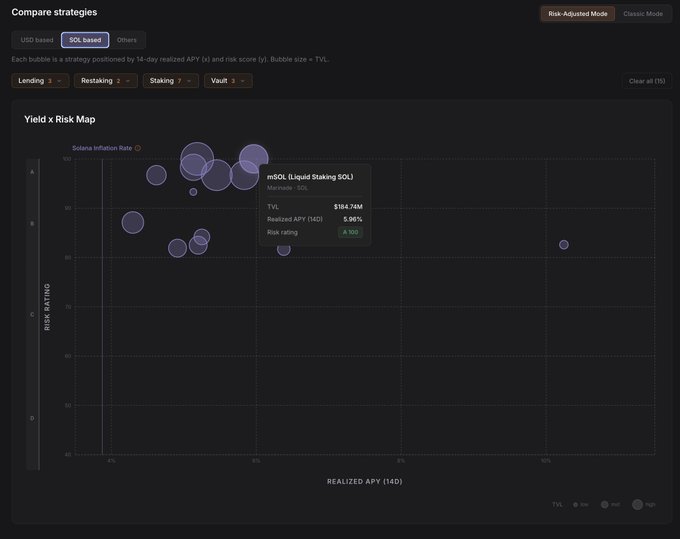Expand the Staking filter dropdown
This screenshot has height=539, width=680.
tap(170, 81)
